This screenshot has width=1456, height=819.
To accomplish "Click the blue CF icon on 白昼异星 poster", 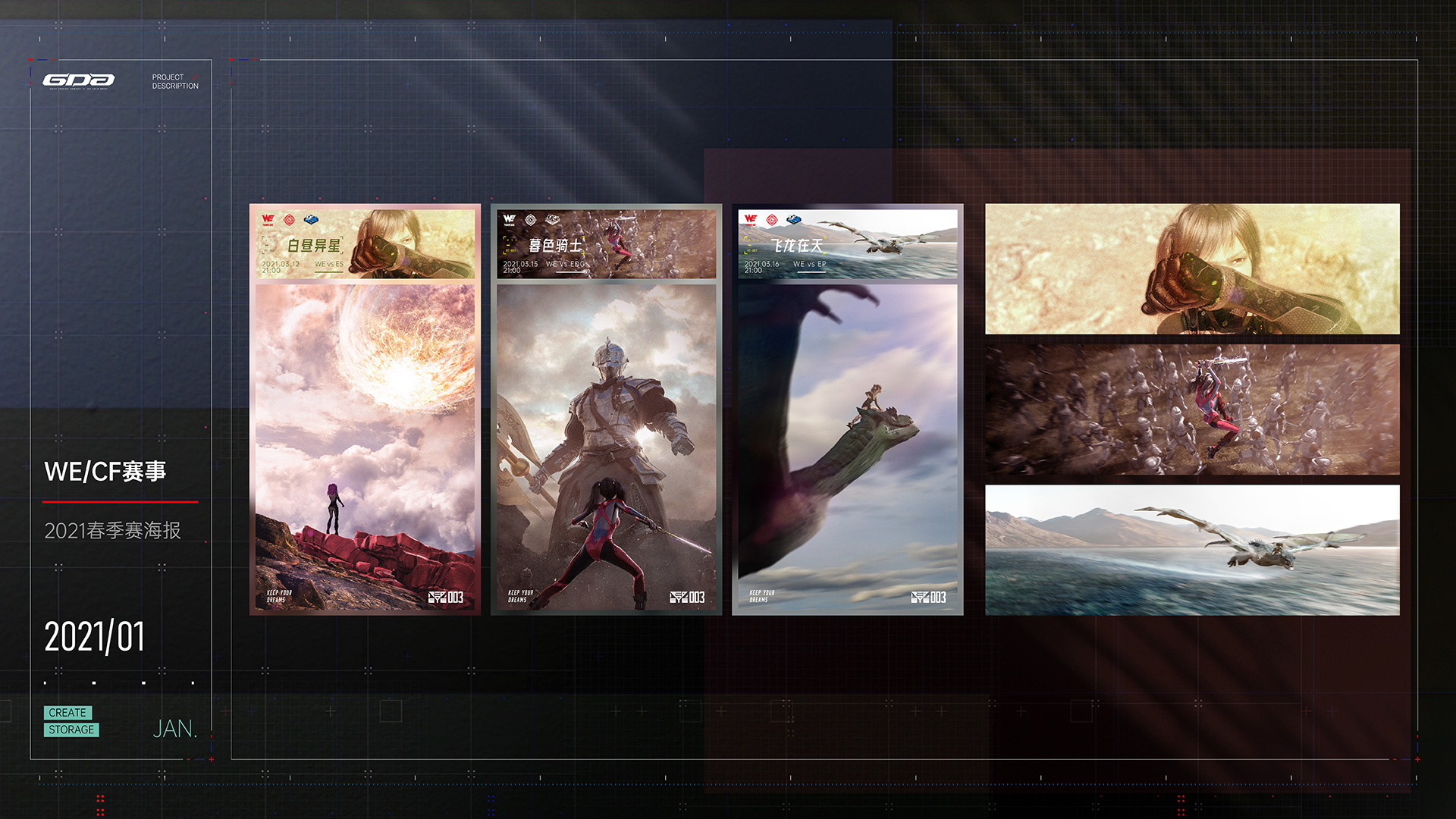I will tap(311, 220).
